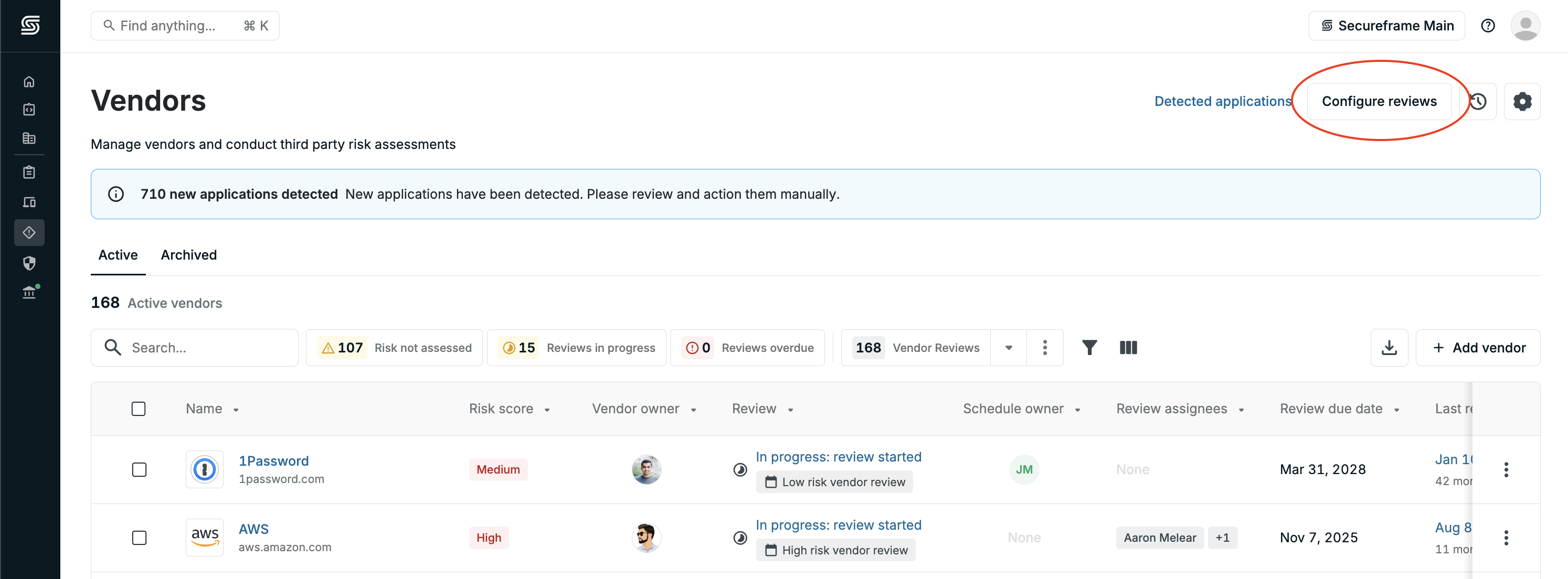Open the history clock icon near Configure reviews
The height and width of the screenshot is (579, 1568).
(x=1479, y=101)
